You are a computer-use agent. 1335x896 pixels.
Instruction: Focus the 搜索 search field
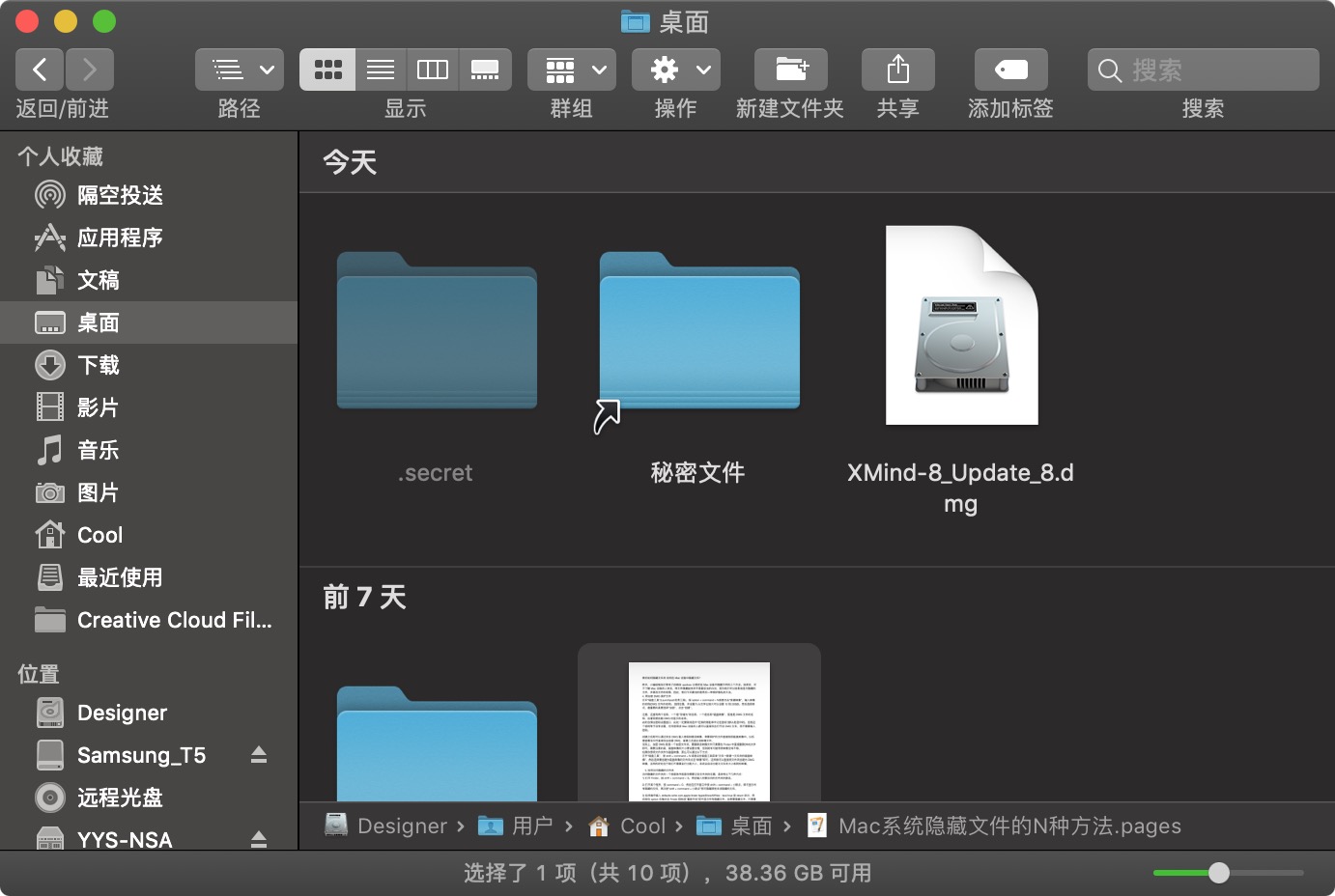pyautogui.click(x=1204, y=70)
